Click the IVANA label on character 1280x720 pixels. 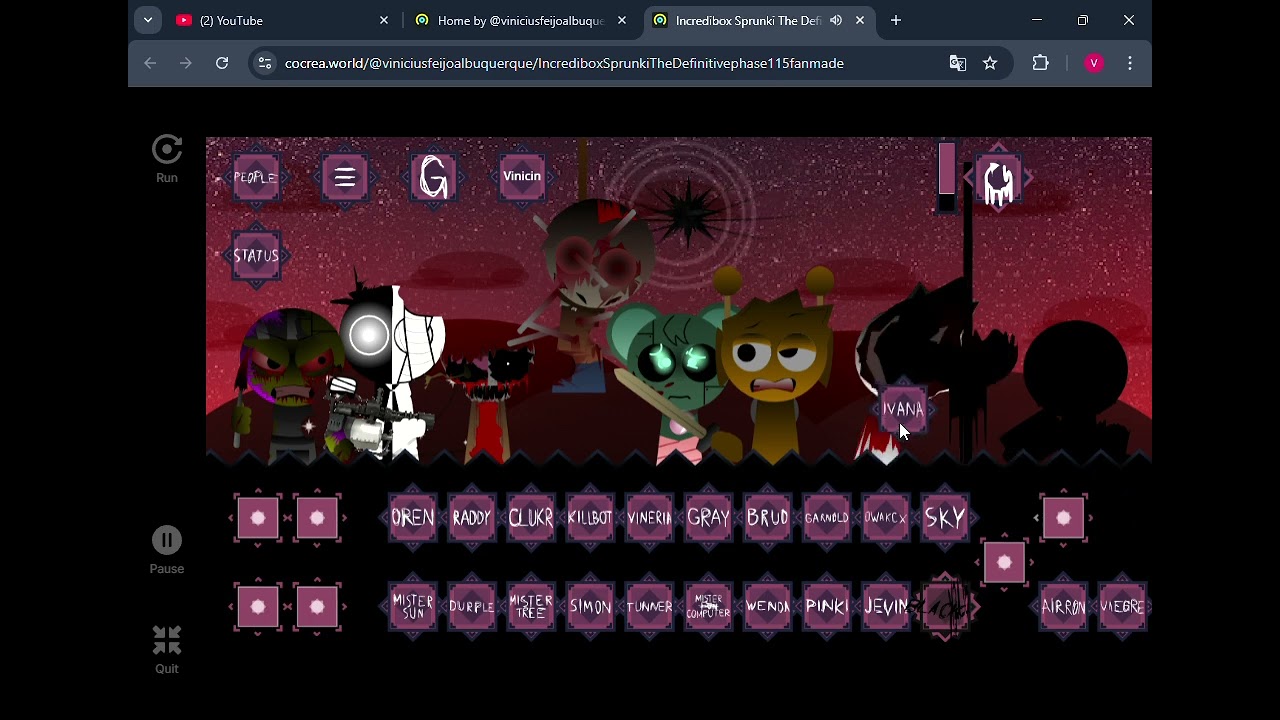903,409
